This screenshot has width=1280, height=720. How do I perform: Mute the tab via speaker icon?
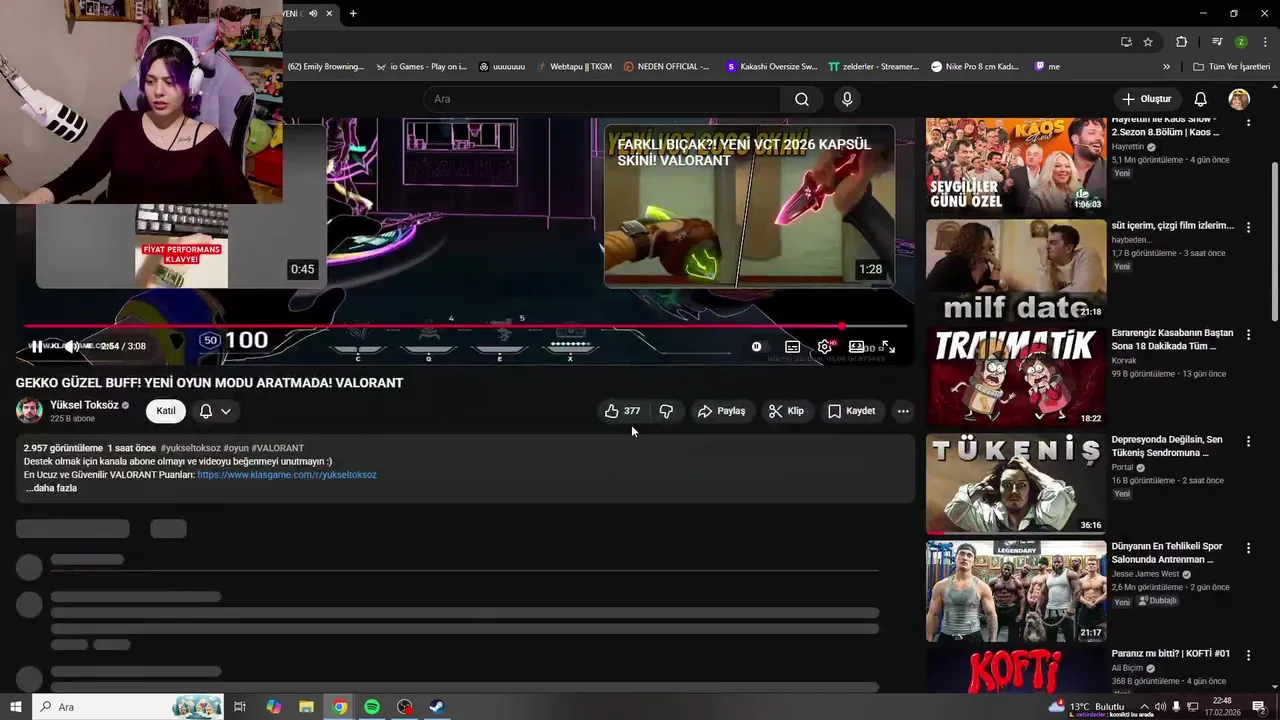coord(313,13)
